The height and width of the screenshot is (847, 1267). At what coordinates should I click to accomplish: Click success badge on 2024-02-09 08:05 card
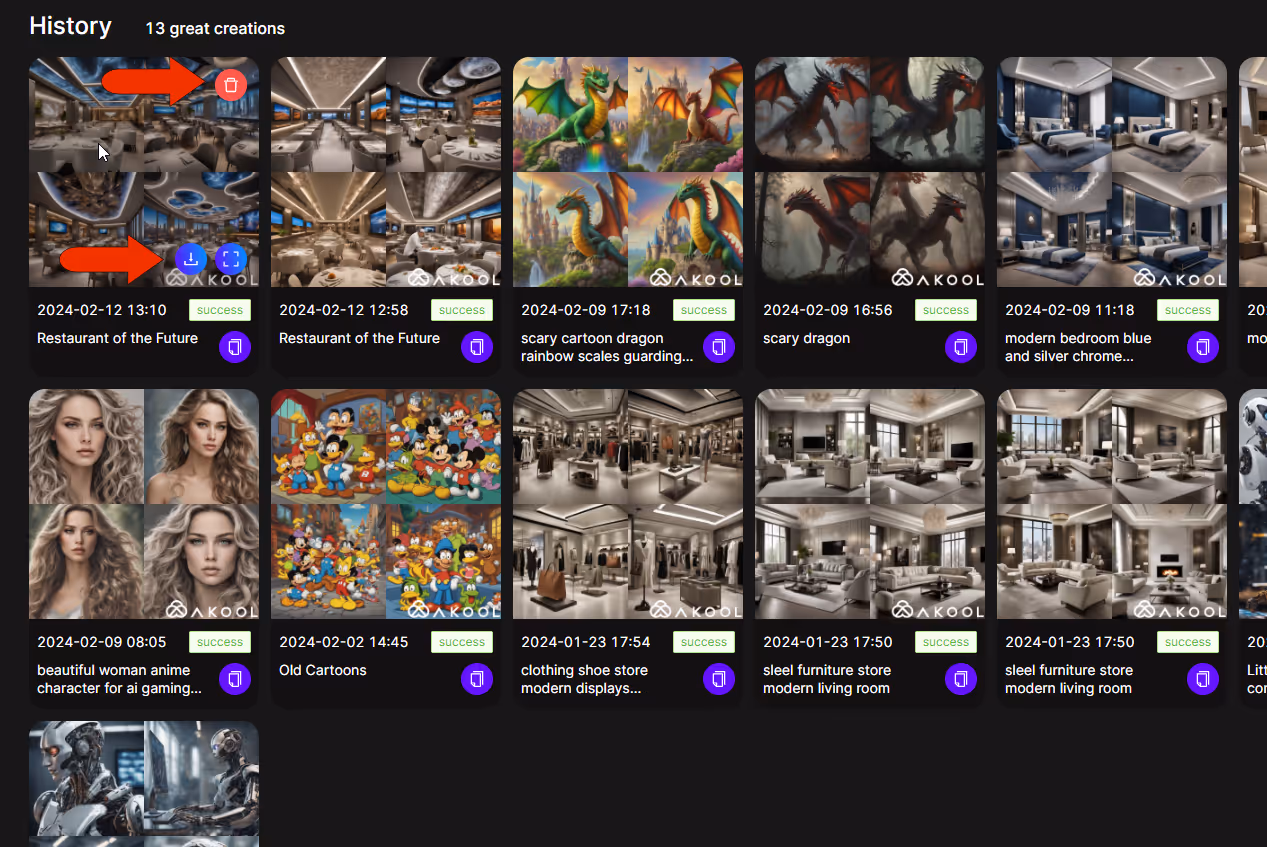click(x=220, y=642)
